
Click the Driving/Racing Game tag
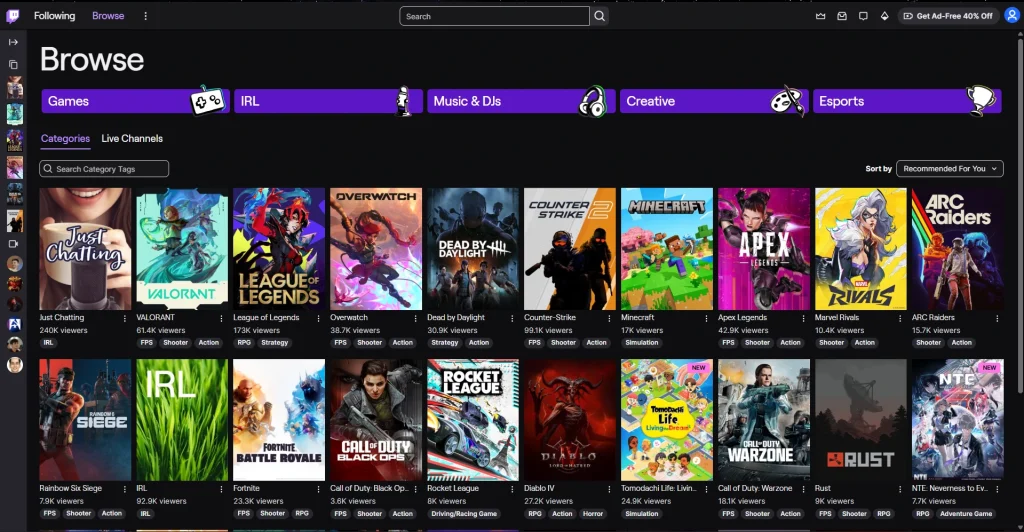coord(464,514)
